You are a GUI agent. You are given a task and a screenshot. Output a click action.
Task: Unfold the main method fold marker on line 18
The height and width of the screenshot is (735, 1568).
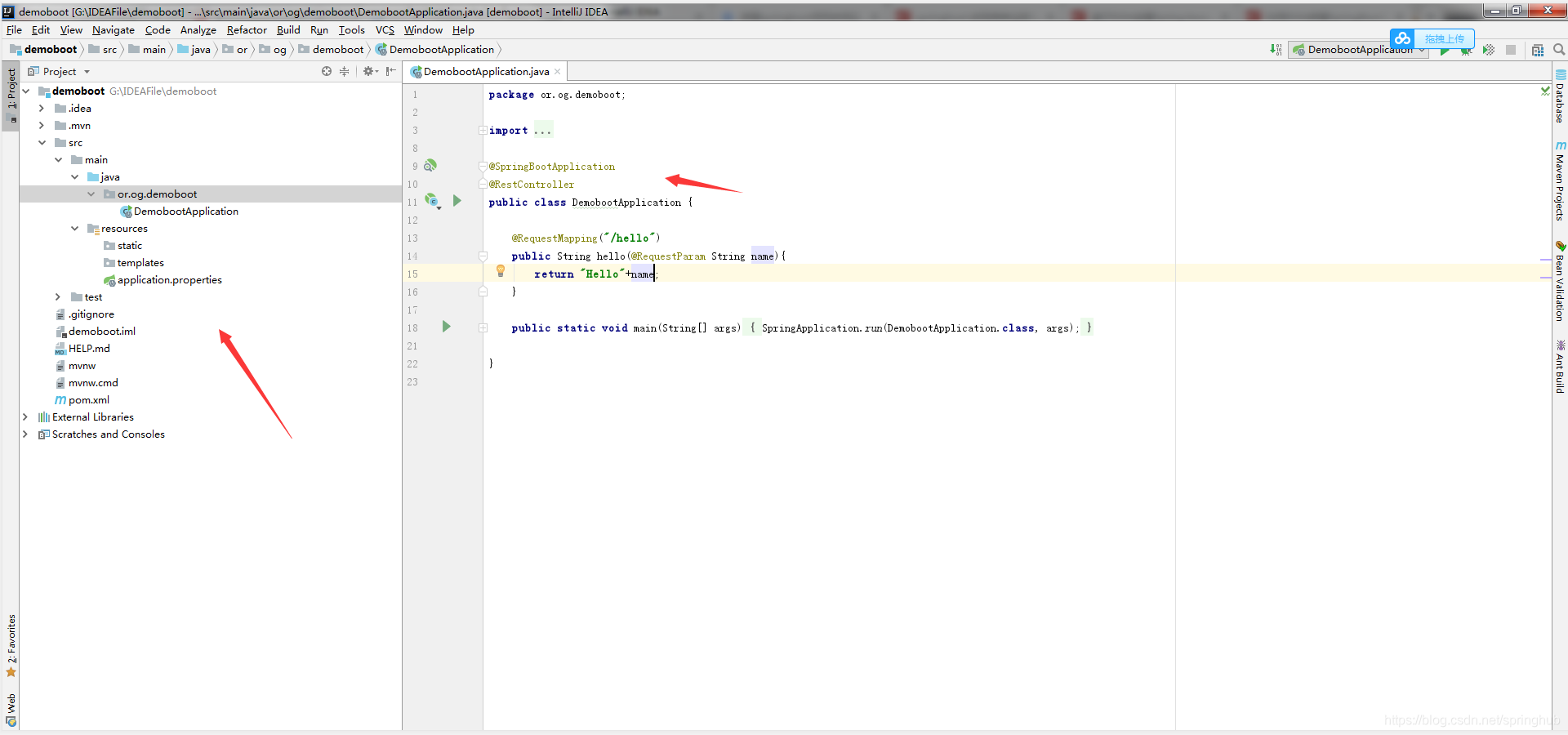click(483, 328)
